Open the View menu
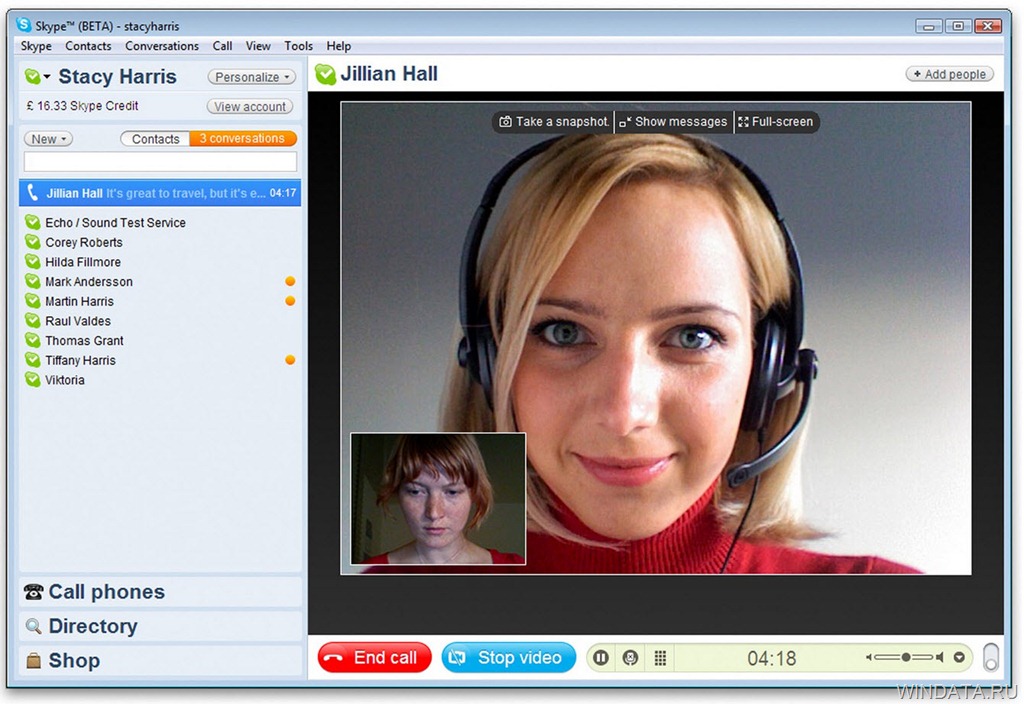 tap(258, 46)
